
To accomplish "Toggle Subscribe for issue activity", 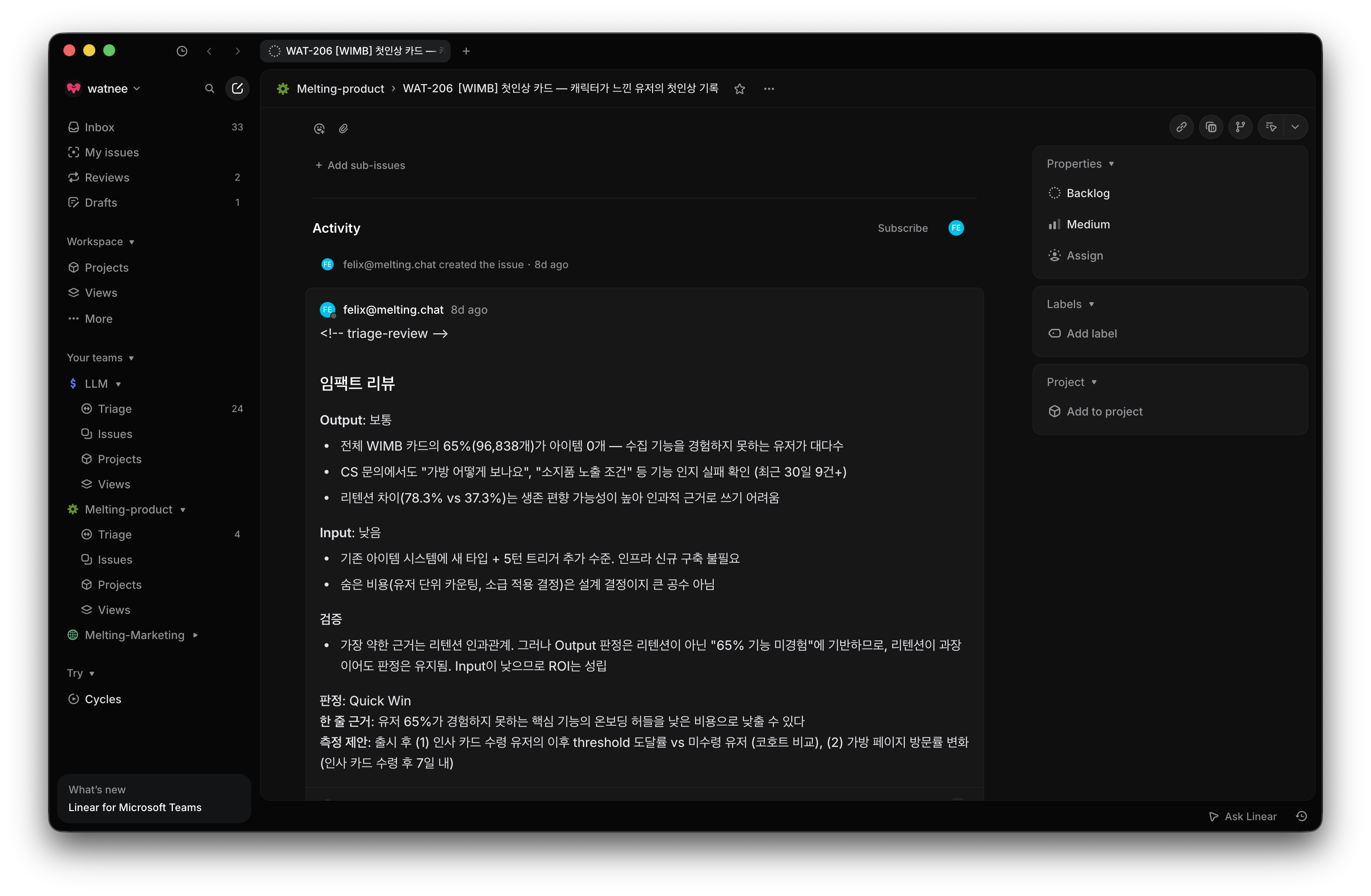I will [x=902, y=228].
